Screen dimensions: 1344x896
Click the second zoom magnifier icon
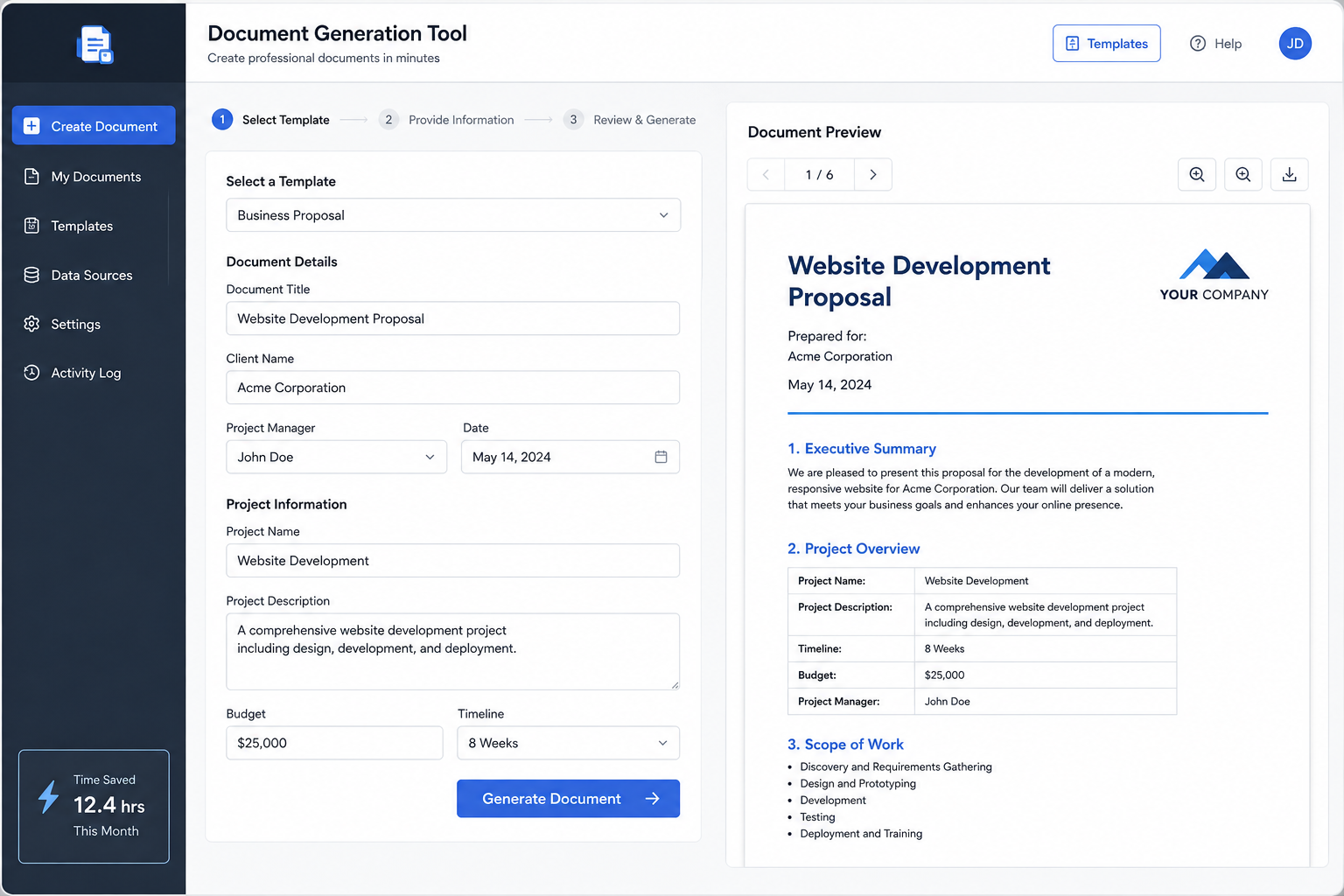click(1242, 175)
